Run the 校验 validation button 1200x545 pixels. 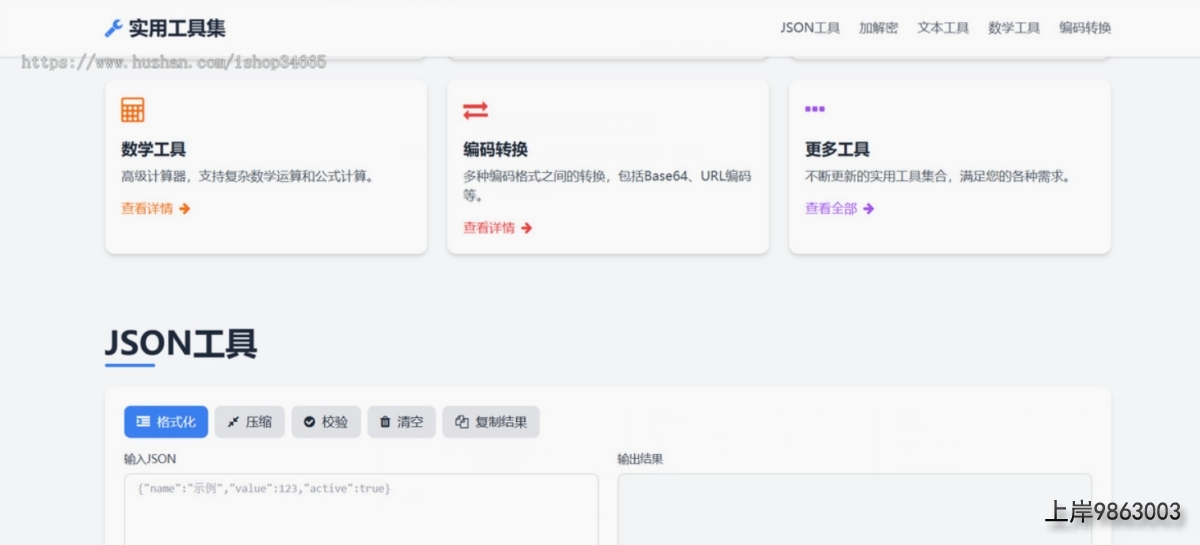[x=325, y=422]
